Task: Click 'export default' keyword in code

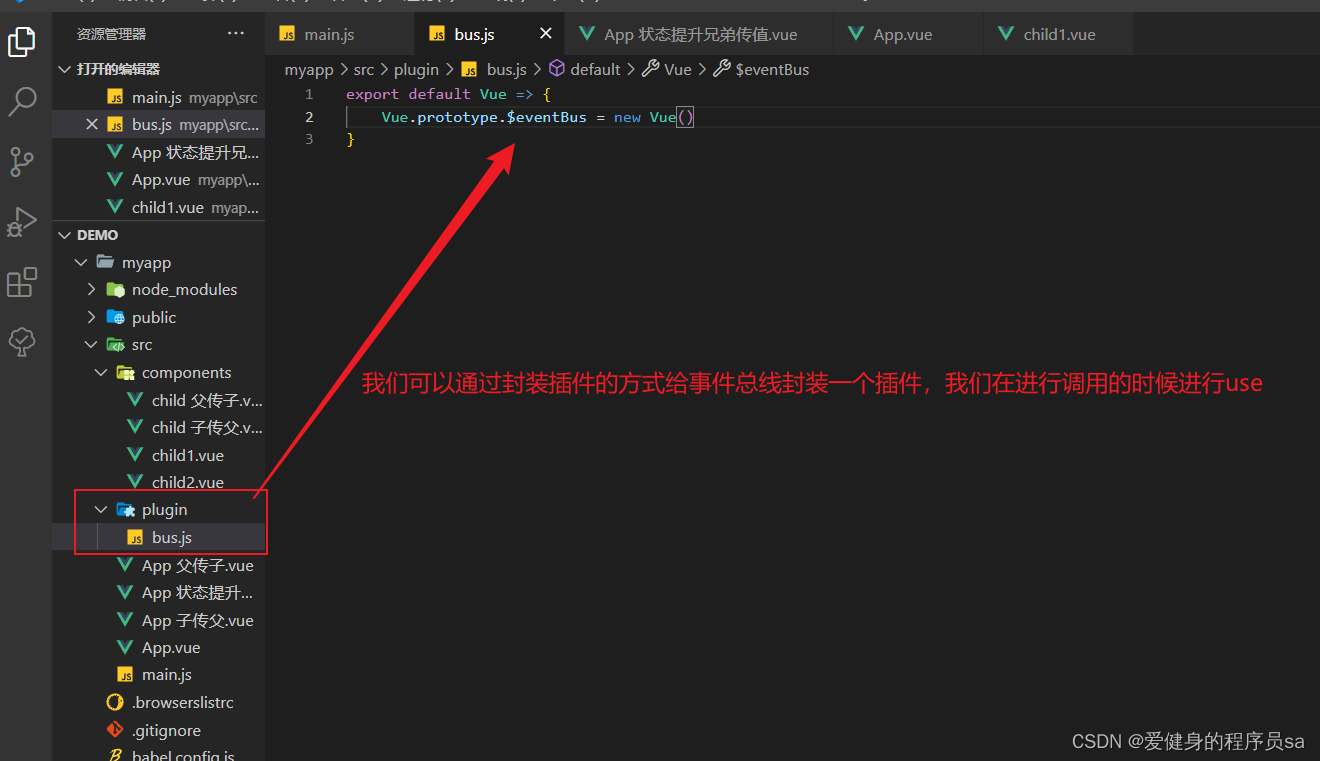Action: click(x=408, y=94)
